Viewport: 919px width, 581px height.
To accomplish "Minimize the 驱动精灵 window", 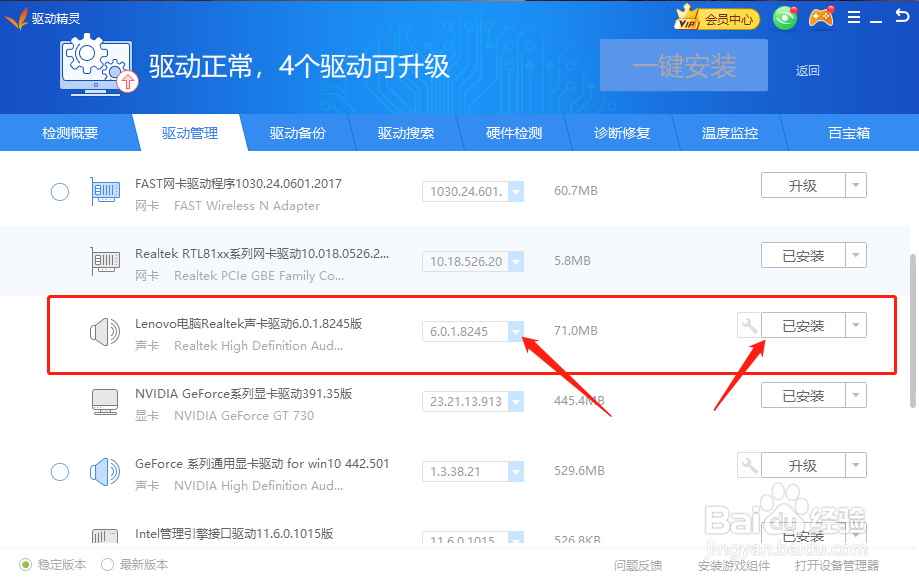I will pyautogui.click(x=876, y=21).
